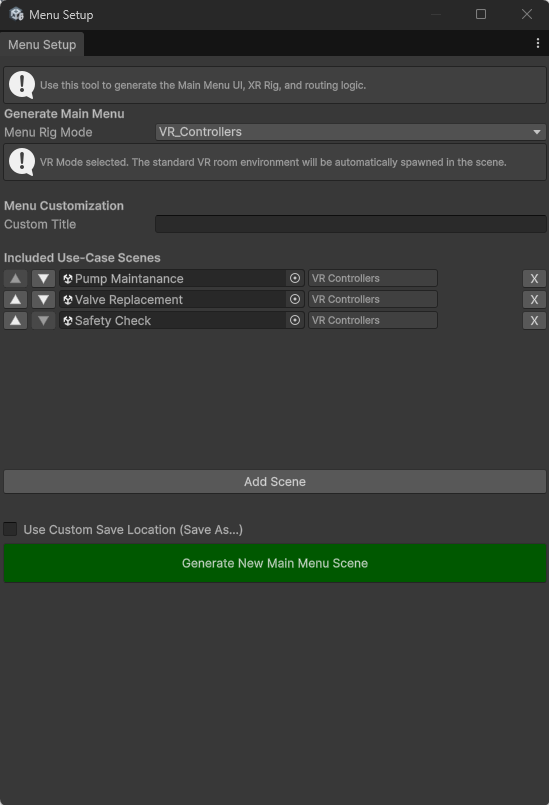
Task: Move Safety Check scene up
Action: (15, 320)
